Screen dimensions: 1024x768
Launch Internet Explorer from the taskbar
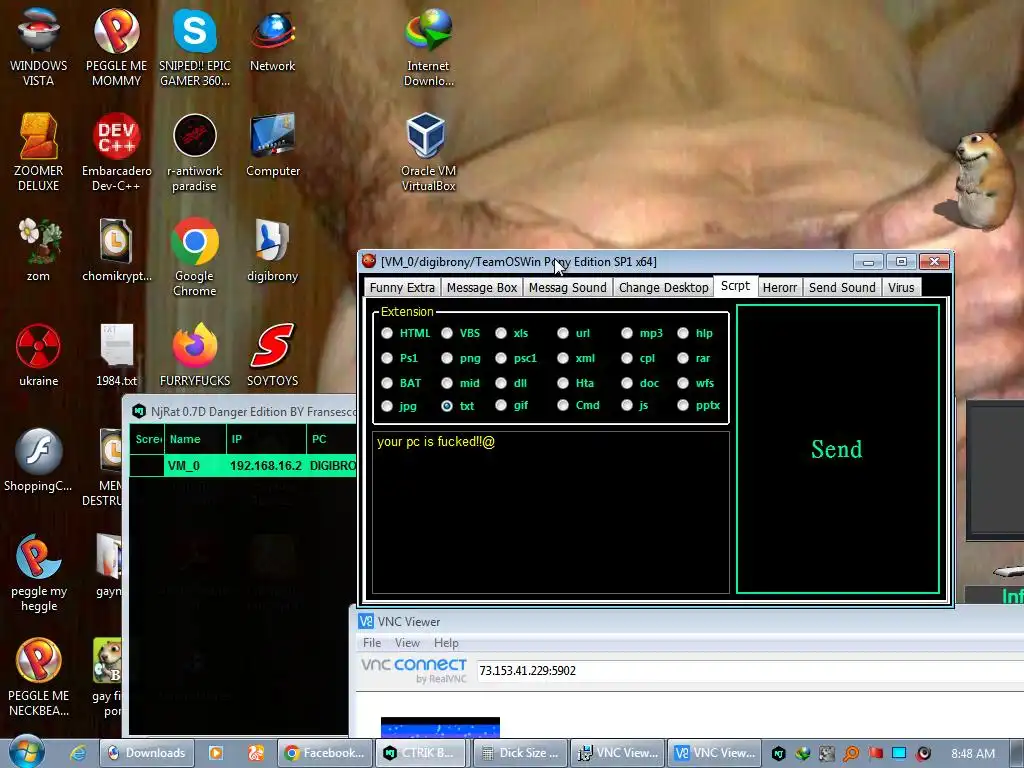click(78, 753)
